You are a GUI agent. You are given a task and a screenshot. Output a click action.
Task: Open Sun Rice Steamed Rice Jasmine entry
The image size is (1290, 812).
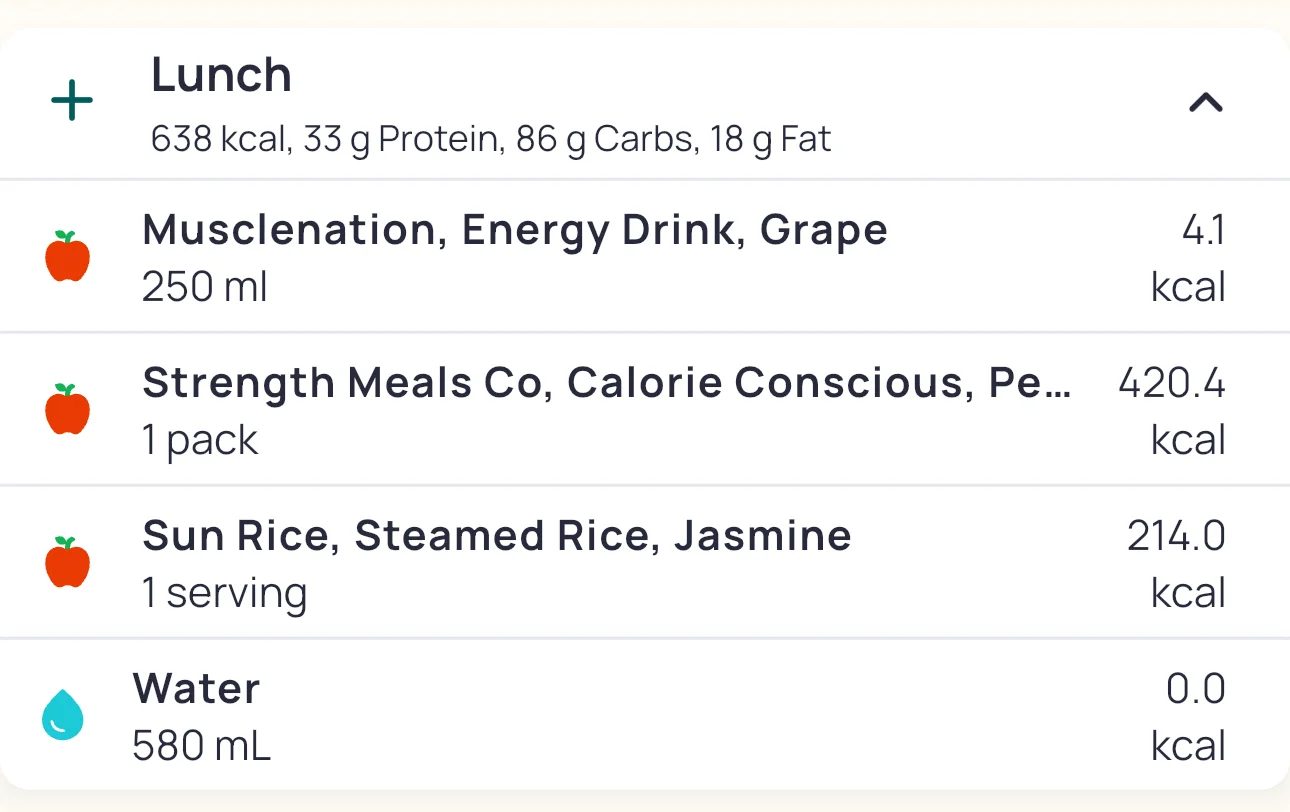coord(497,536)
